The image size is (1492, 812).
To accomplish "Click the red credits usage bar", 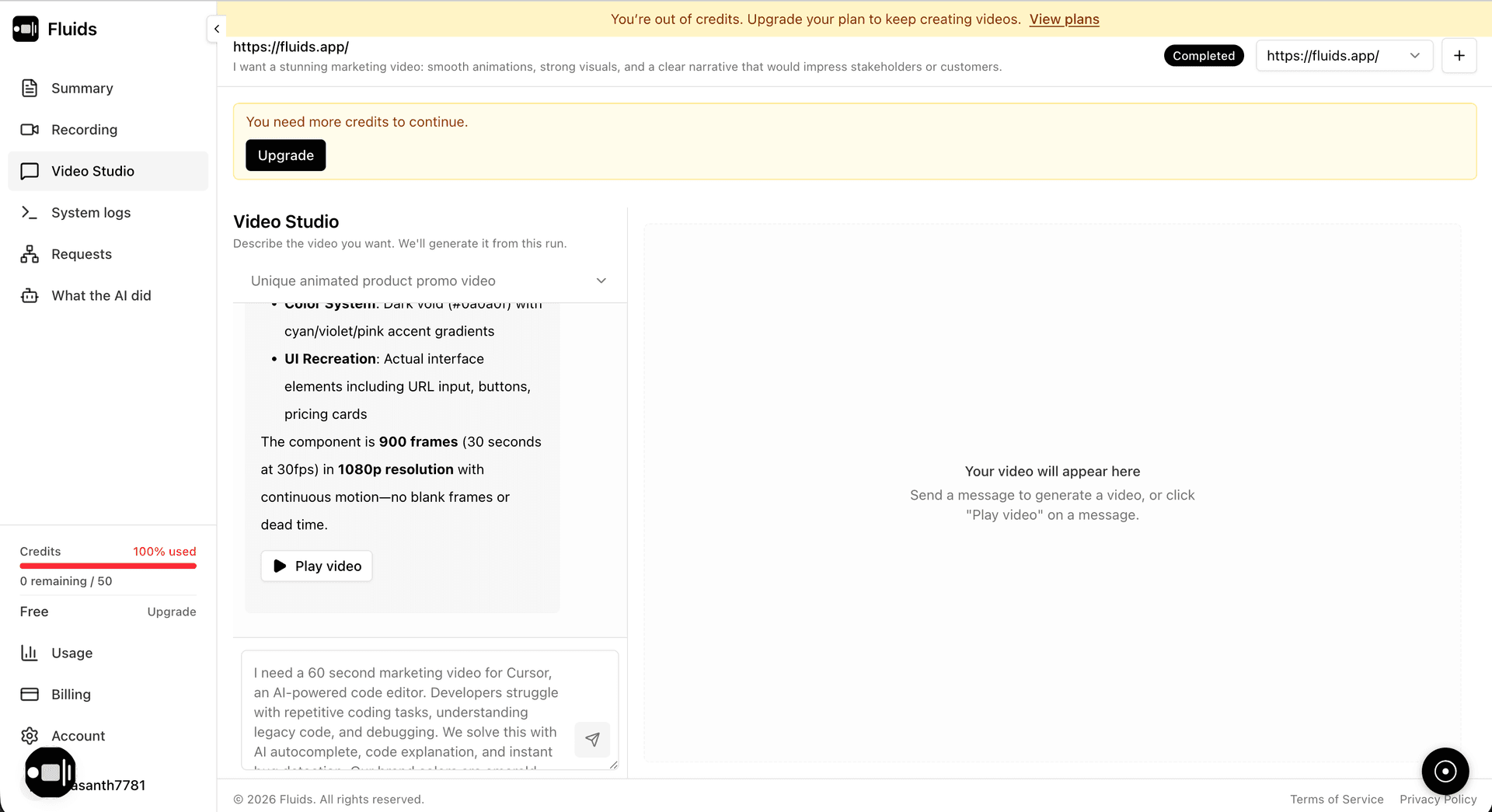I will 108,566.
